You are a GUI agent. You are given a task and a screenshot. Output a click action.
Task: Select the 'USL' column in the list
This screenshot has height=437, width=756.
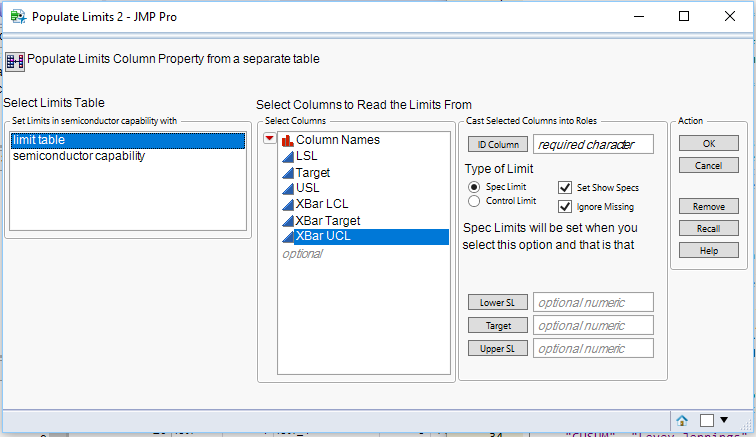[307, 188]
